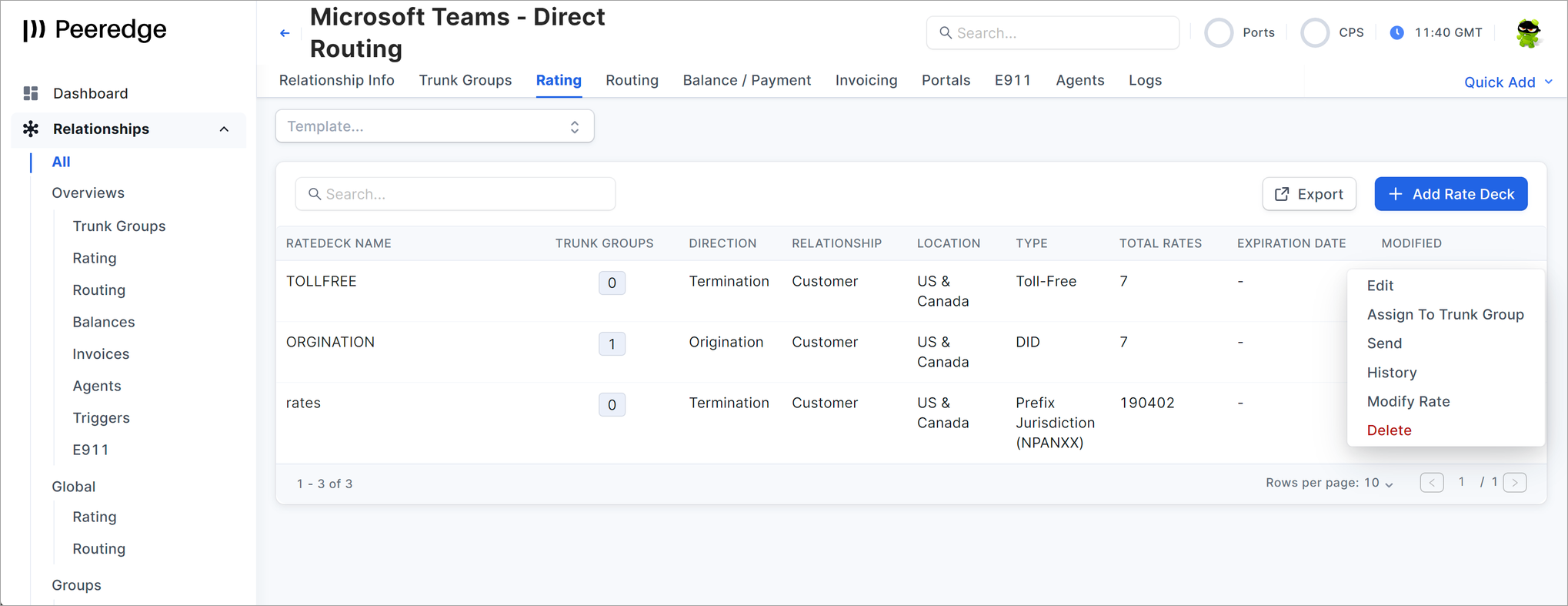
Task: Open the user avatar menu
Action: [1528, 32]
